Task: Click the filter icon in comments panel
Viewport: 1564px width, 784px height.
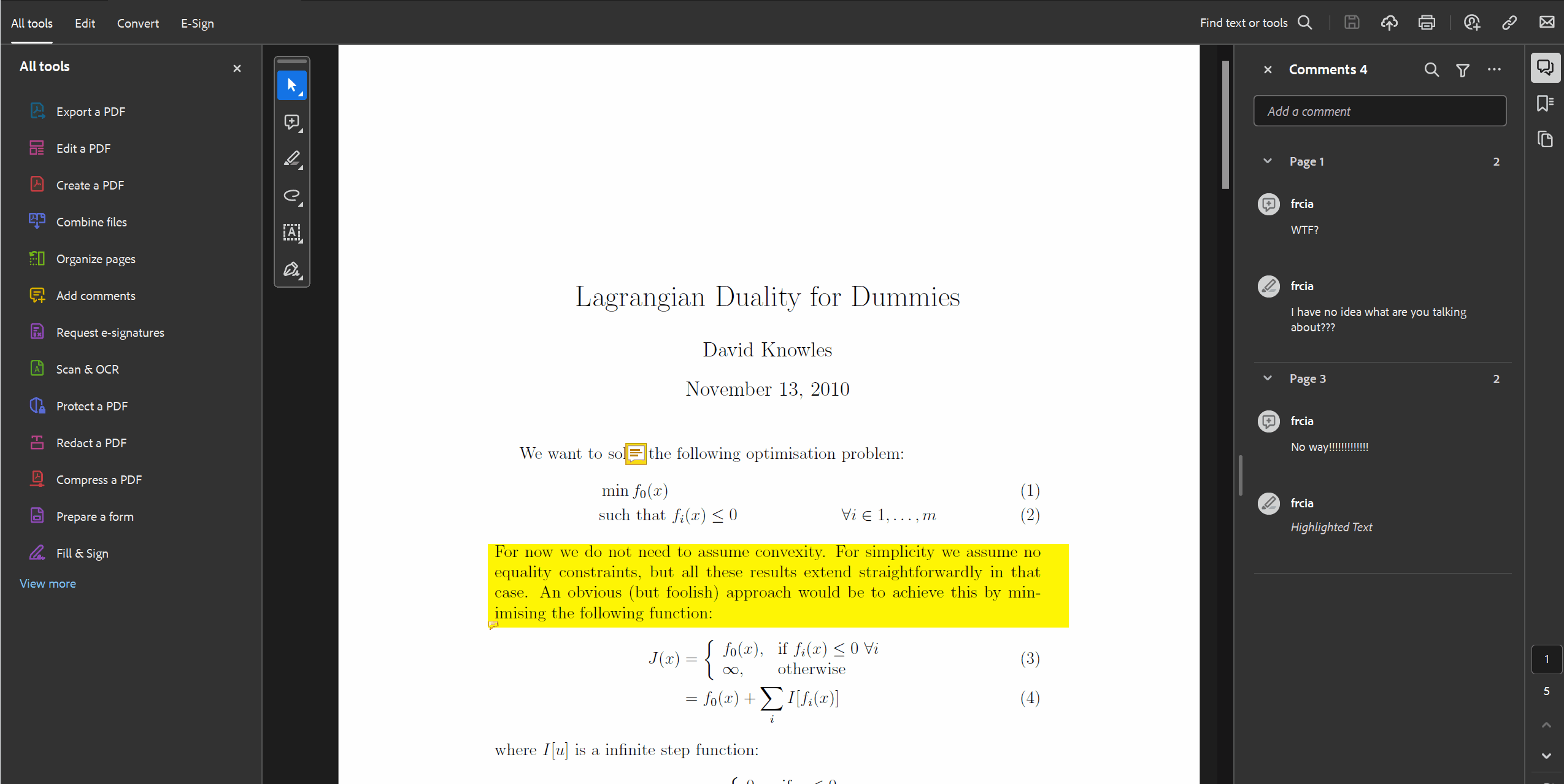Action: click(x=1462, y=69)
